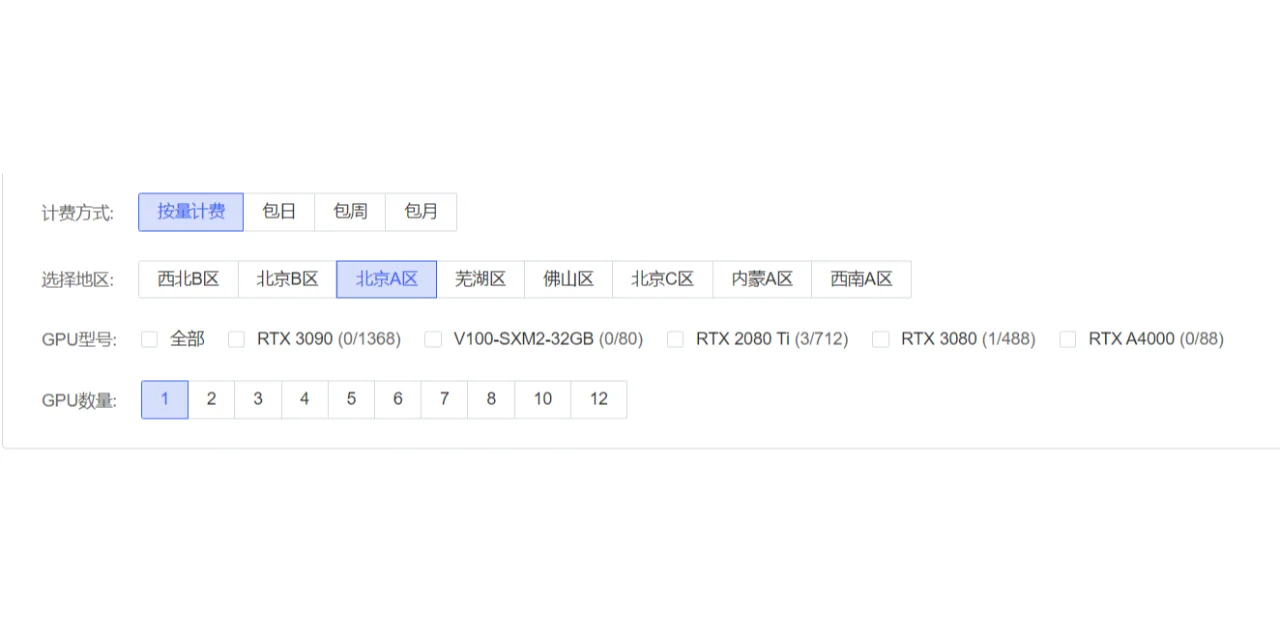Screen dimensions: 1280x640
Task: Switch billing to 包月 monthly
Action: click(x=421, y=212)
